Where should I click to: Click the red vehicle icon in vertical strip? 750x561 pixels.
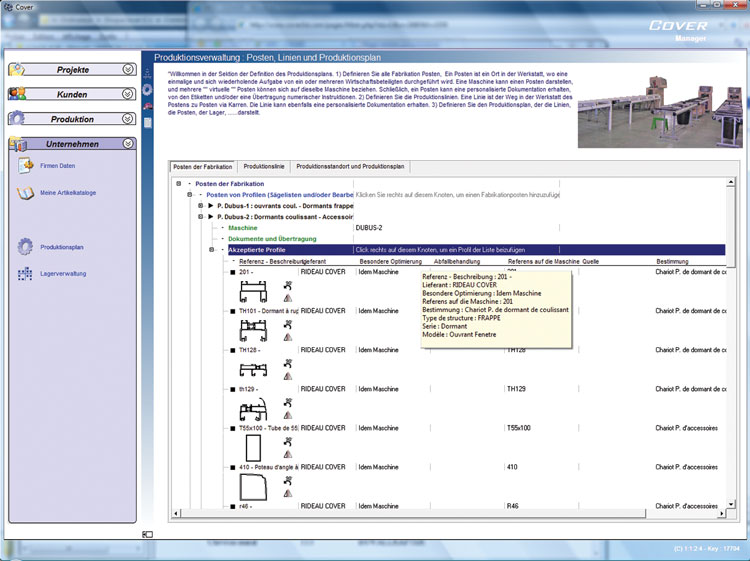click(x=148, y=106)
